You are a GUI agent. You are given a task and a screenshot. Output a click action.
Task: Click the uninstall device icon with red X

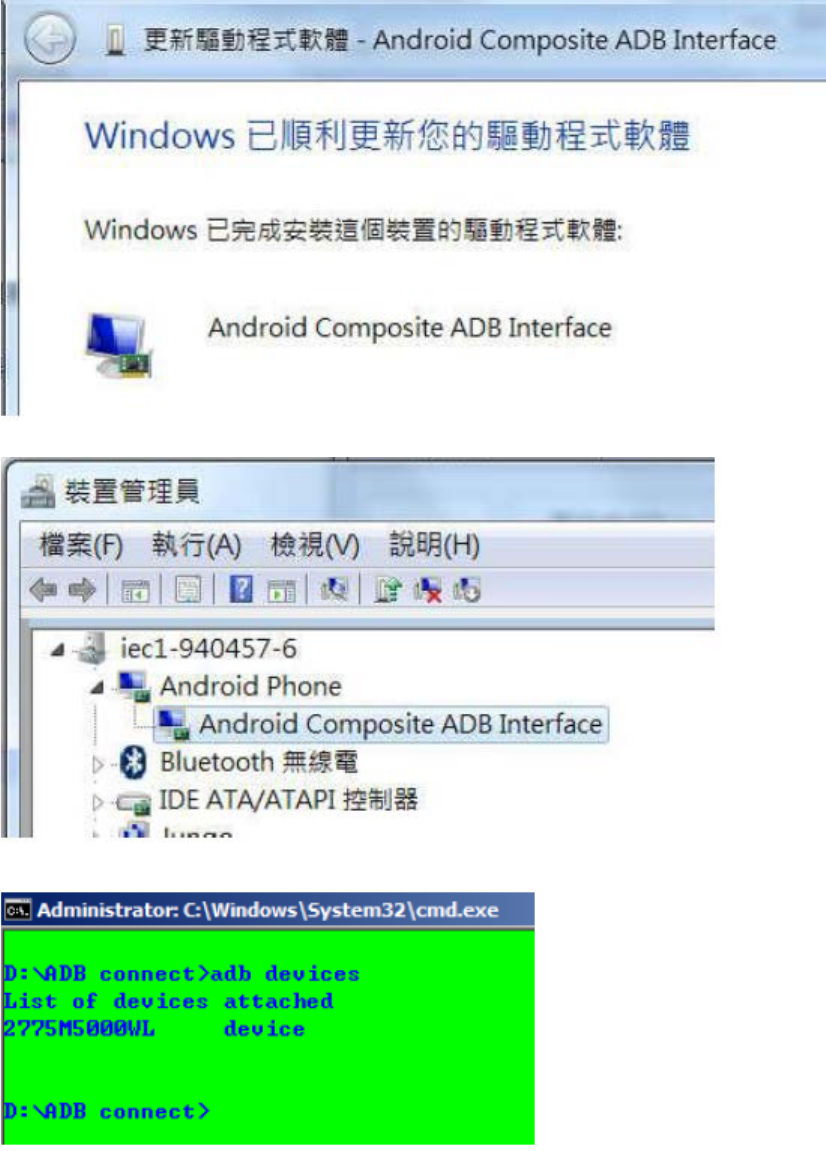(x=428, y=589)
